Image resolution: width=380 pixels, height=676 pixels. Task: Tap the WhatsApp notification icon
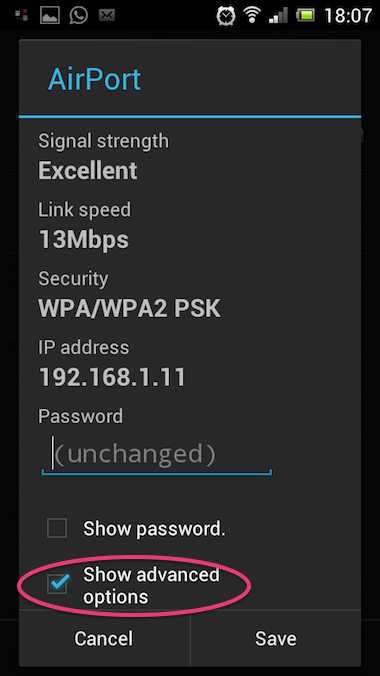coord(79,16)
